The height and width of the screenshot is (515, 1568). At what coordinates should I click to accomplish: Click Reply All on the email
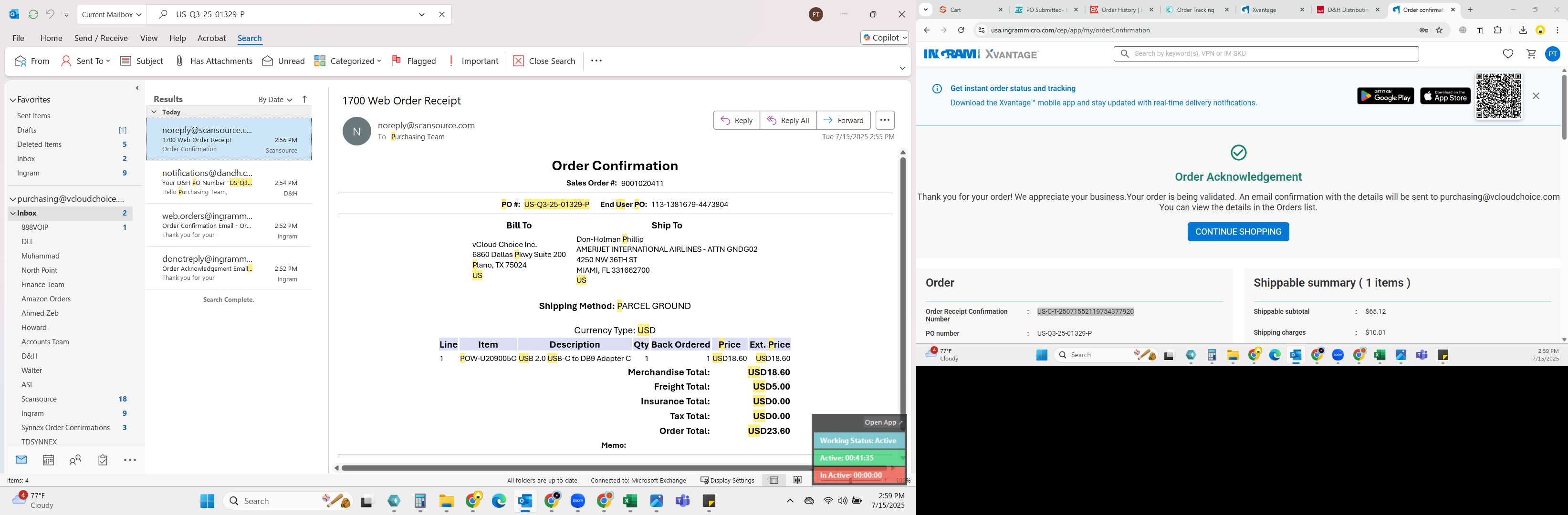coord(788,120)
